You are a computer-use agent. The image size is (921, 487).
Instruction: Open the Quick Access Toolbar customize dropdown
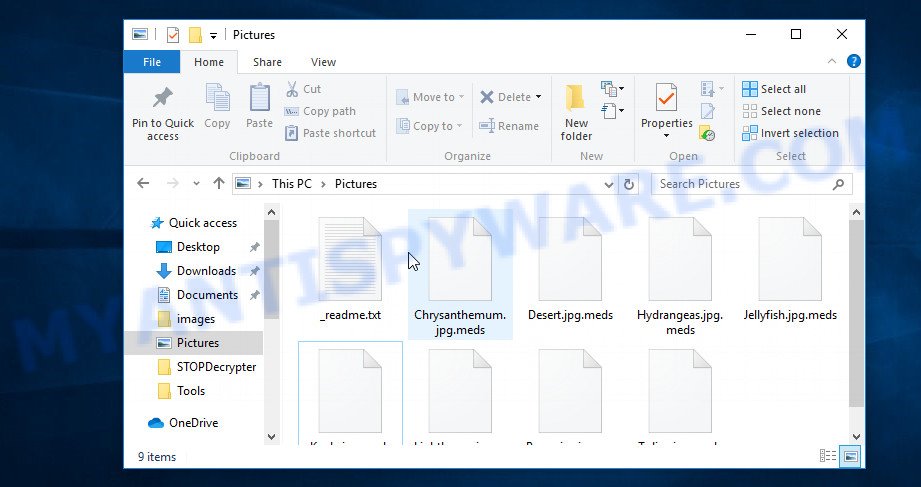tap(213, 36)
